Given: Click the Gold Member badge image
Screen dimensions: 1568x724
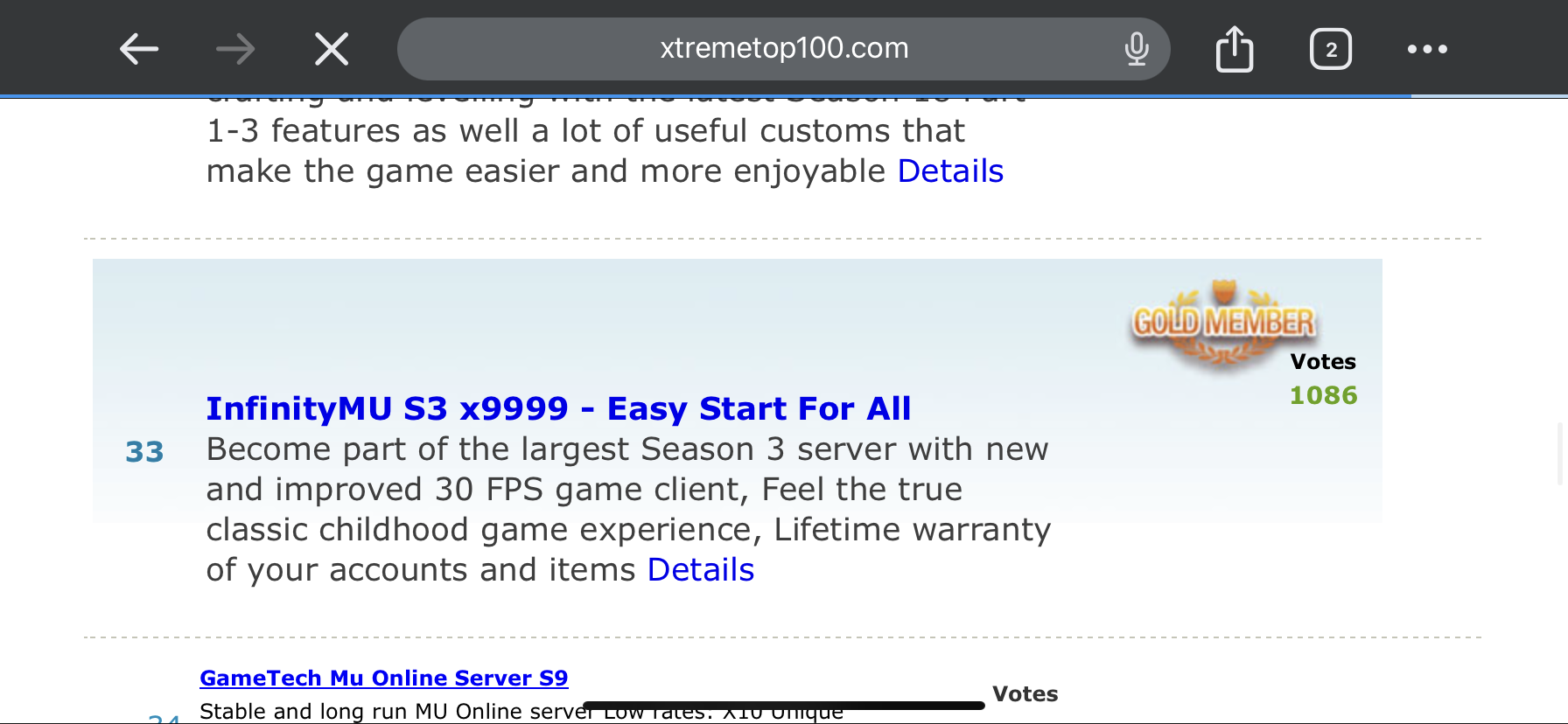Looking at the screenshot, I should (1223, 324).
